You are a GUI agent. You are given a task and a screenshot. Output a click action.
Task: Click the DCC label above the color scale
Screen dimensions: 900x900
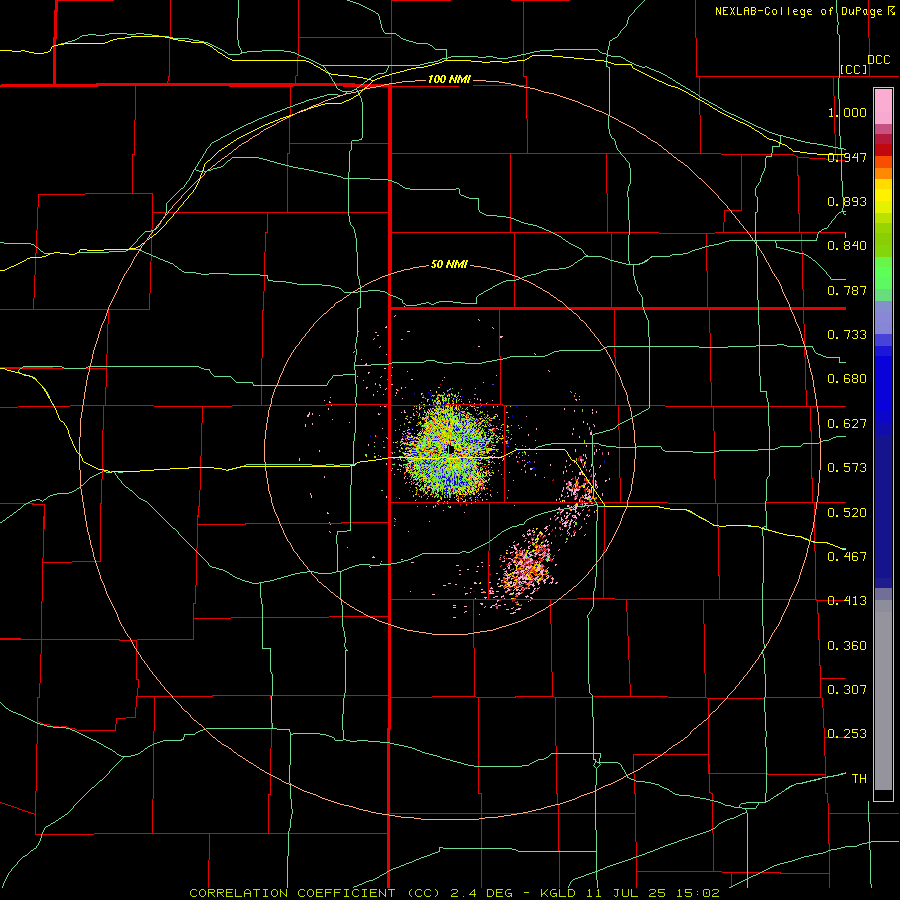tap(878, 60)
